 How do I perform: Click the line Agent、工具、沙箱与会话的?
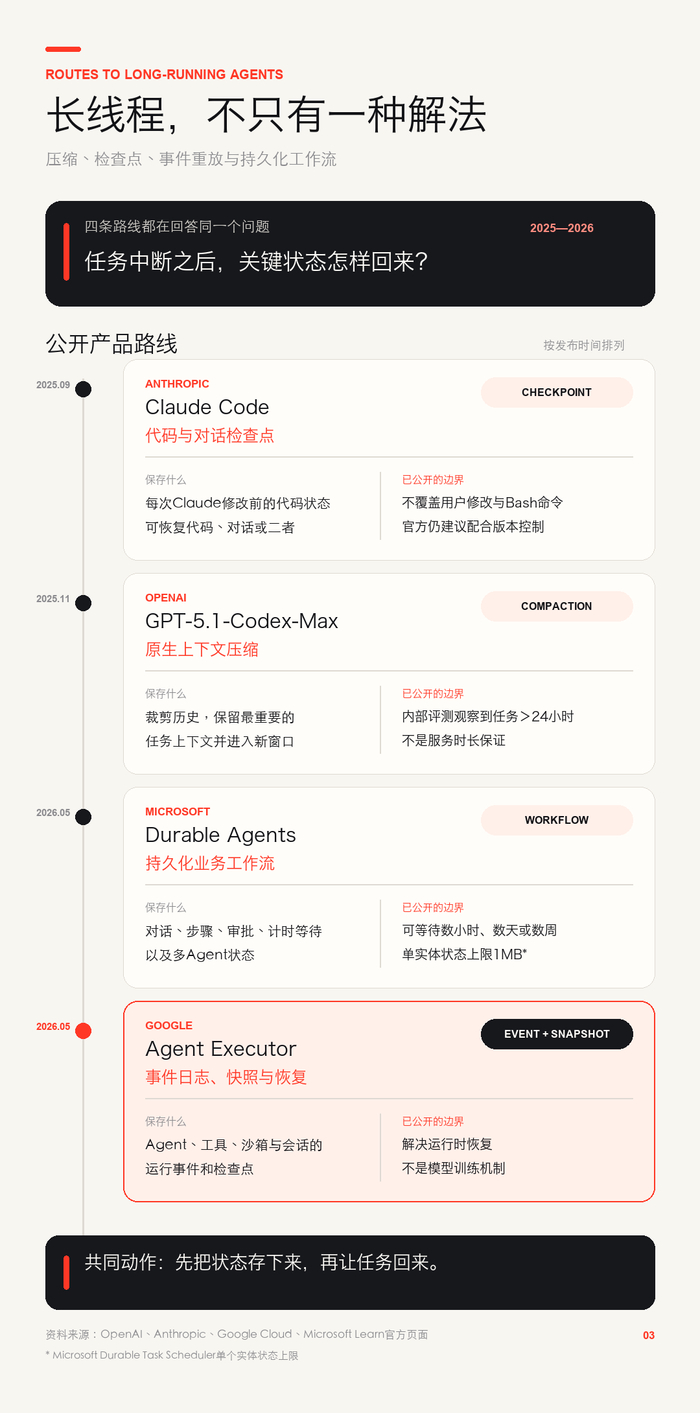(x=234, y=1145)
